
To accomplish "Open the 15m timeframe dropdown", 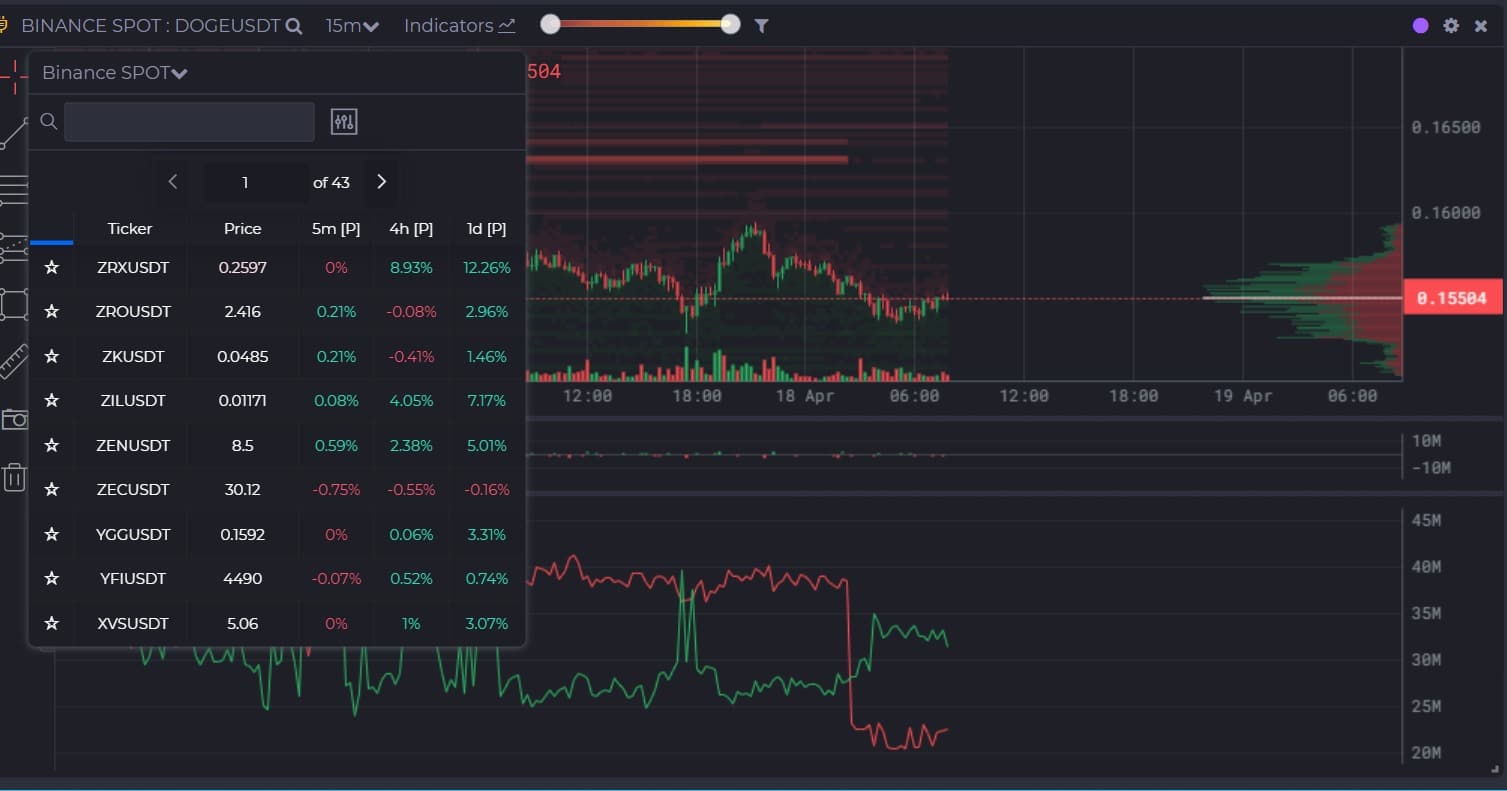I will (352, 26).
